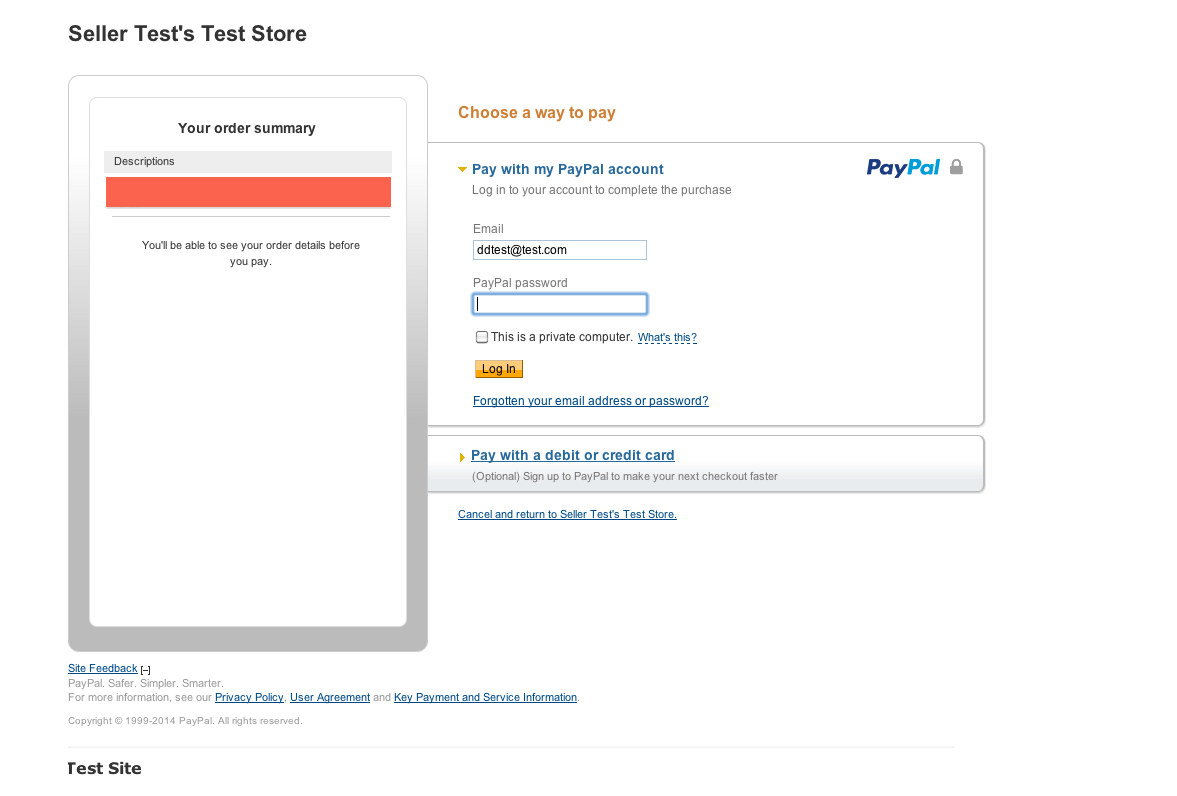Screen dimensions: 1177x796
Task: Click the gray padlock security icon
Action: tap(956, 167)
